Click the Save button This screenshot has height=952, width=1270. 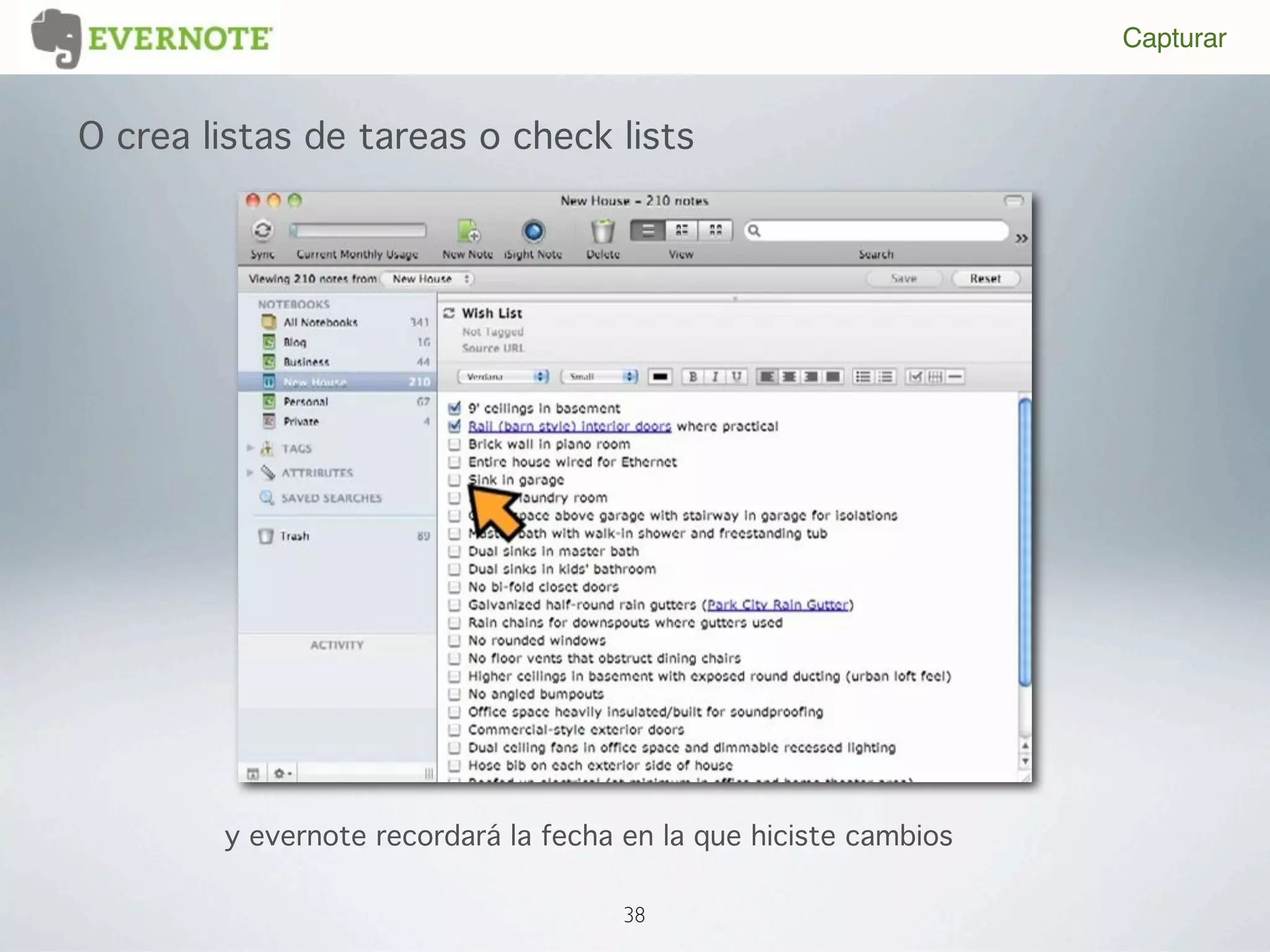(x=904, y=279)
